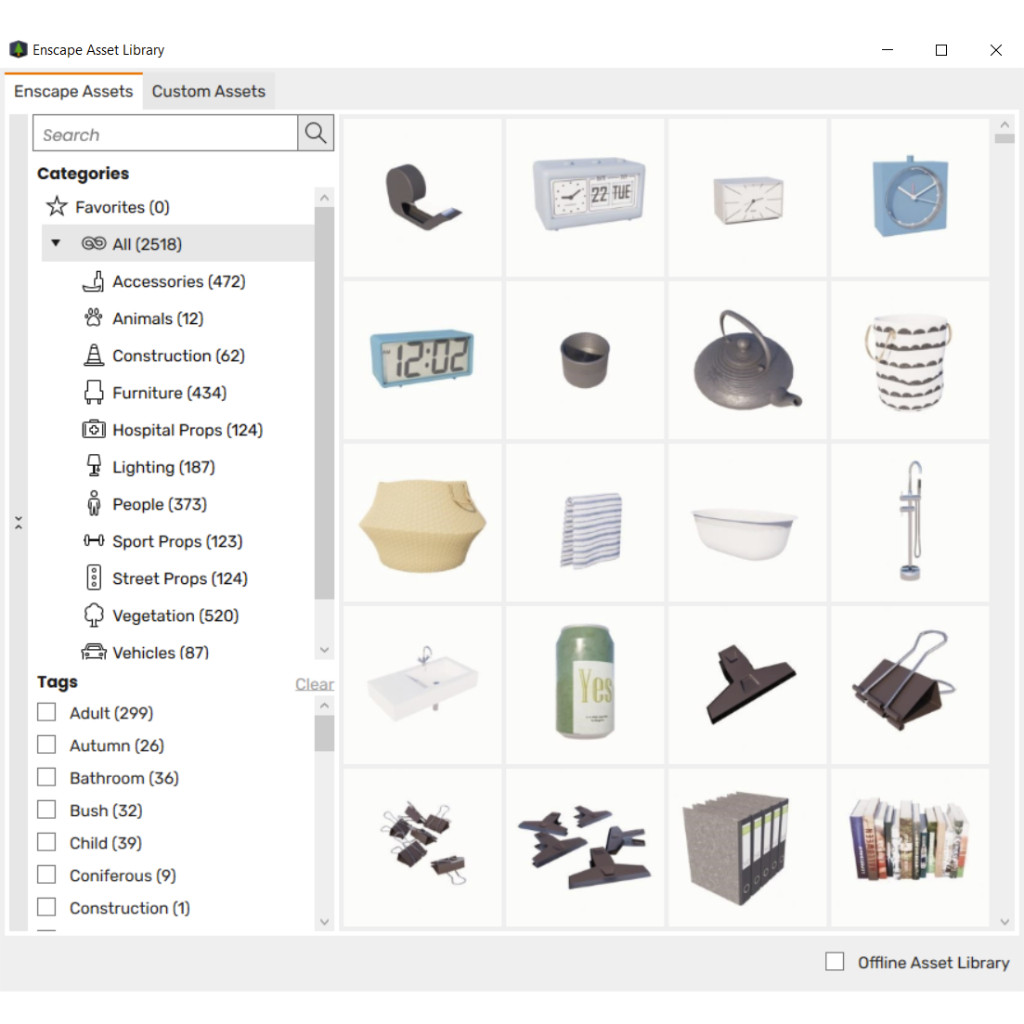Collapse the left sidebar panel chevron
Viewport: 1024px width, 1024px height.
coord(18,522)
